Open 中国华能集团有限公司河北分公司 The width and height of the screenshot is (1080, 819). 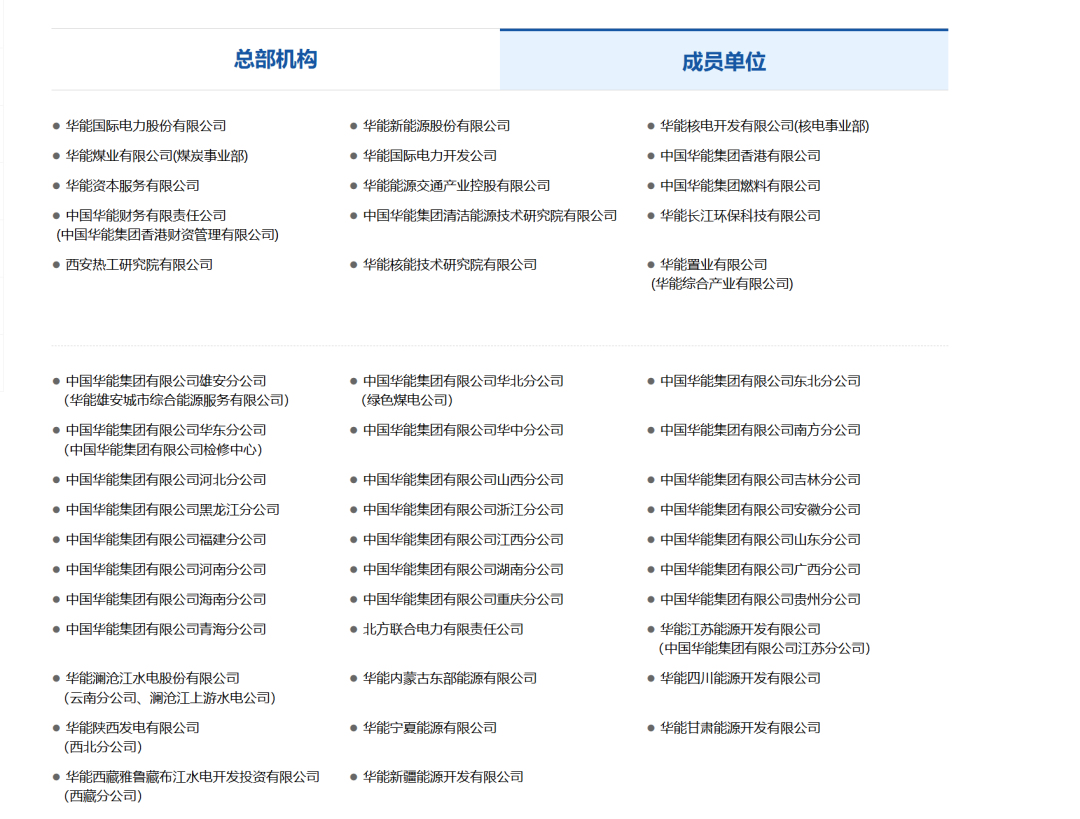[166, 479]
